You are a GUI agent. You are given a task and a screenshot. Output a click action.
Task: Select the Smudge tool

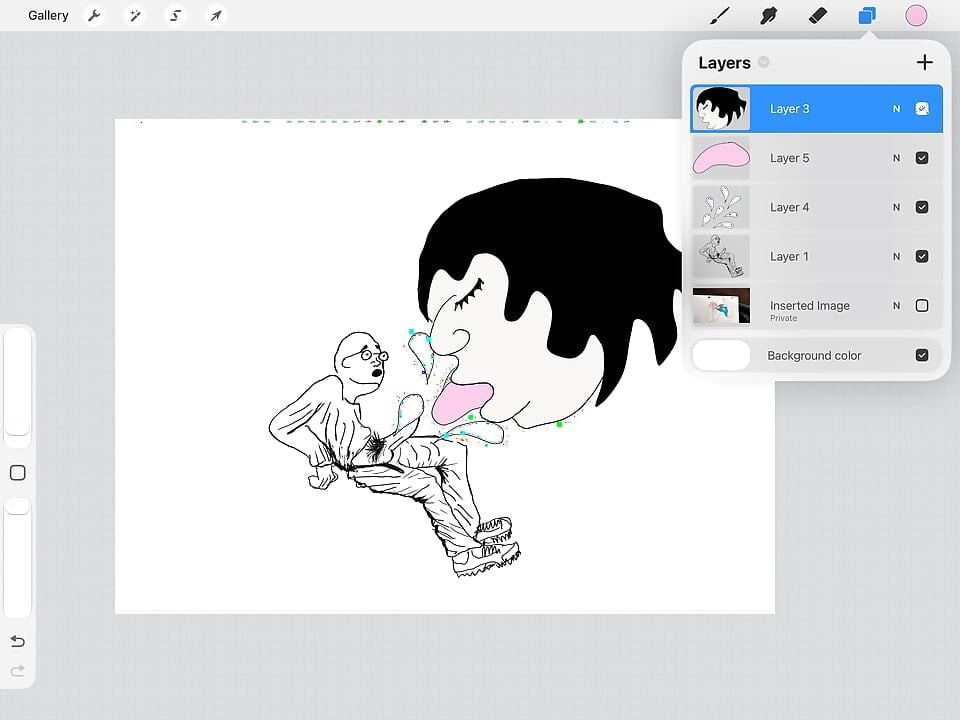[768, 15]
